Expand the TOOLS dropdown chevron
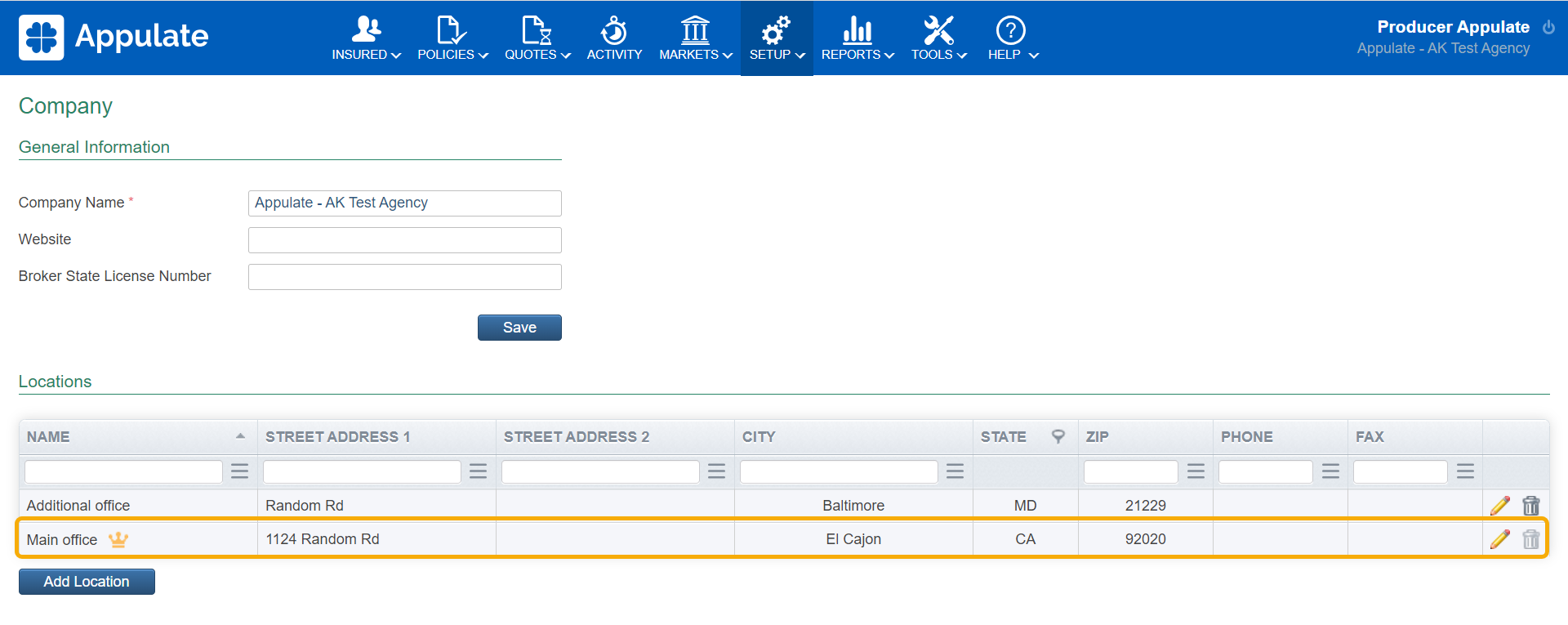Screen dimensions: 1568x625 click(x=961, y=56)
